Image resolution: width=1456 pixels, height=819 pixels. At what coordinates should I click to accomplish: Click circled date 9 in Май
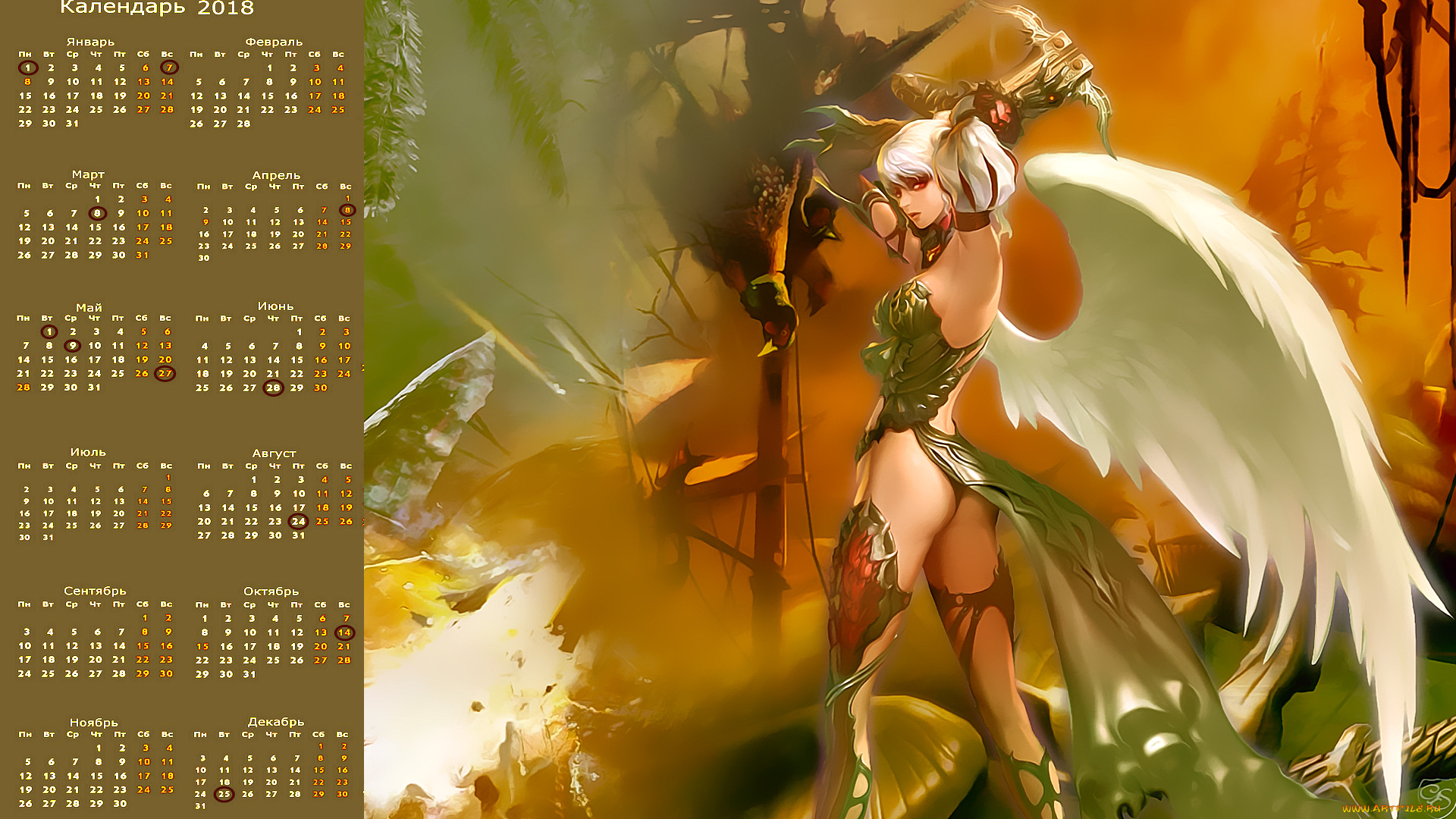[x=72, y=346]
